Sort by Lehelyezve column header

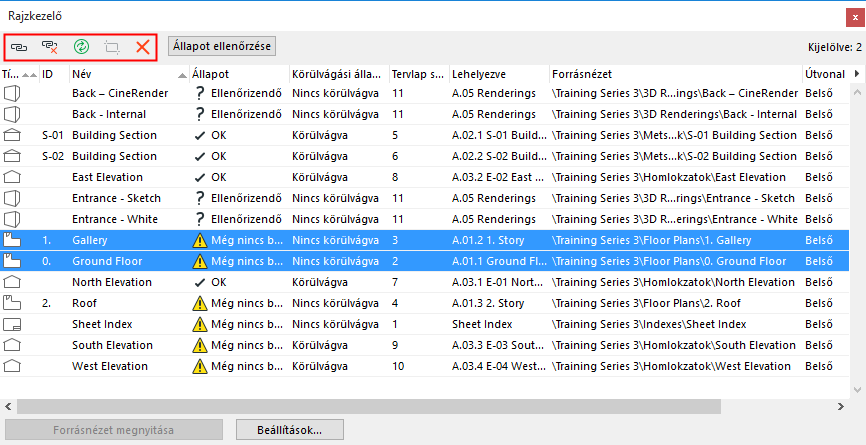(500, 74)
